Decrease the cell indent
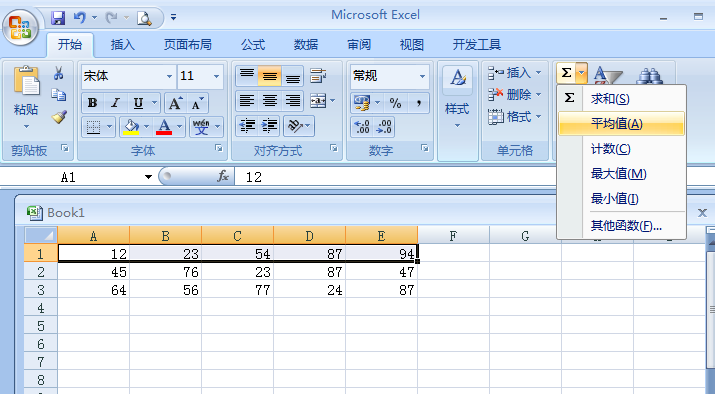This screenshot has width=715, height=394. pos(247,125)
